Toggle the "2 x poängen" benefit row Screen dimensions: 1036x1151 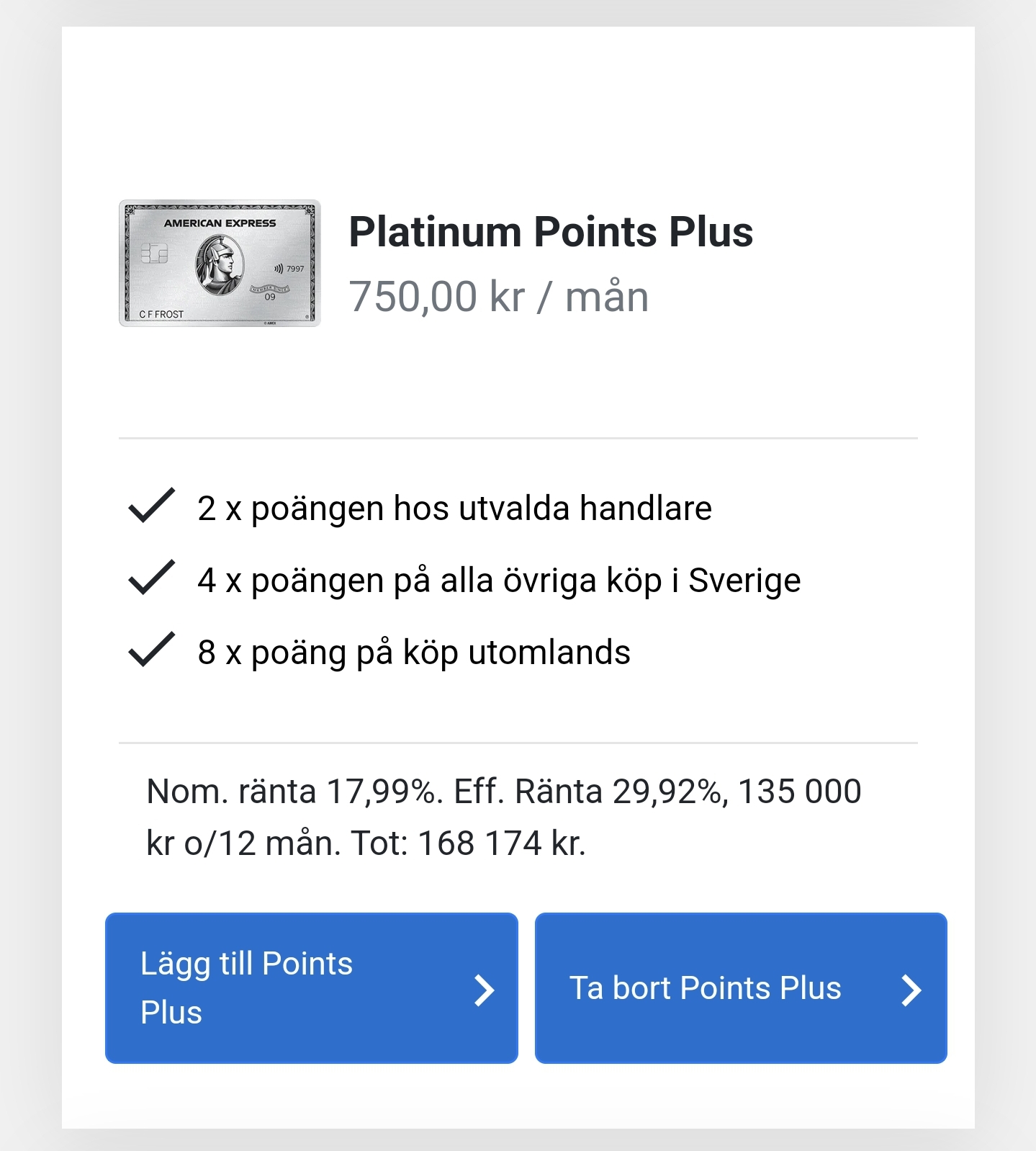tap(454, 508)
